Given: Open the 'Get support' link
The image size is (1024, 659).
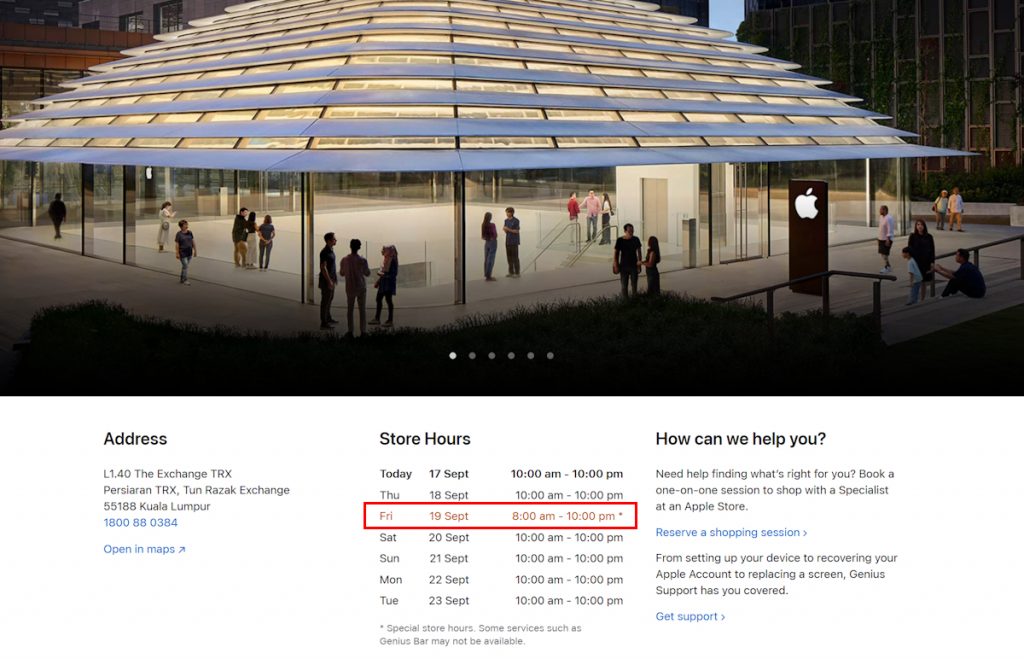Looking at the screenshot, I should 690,617.
